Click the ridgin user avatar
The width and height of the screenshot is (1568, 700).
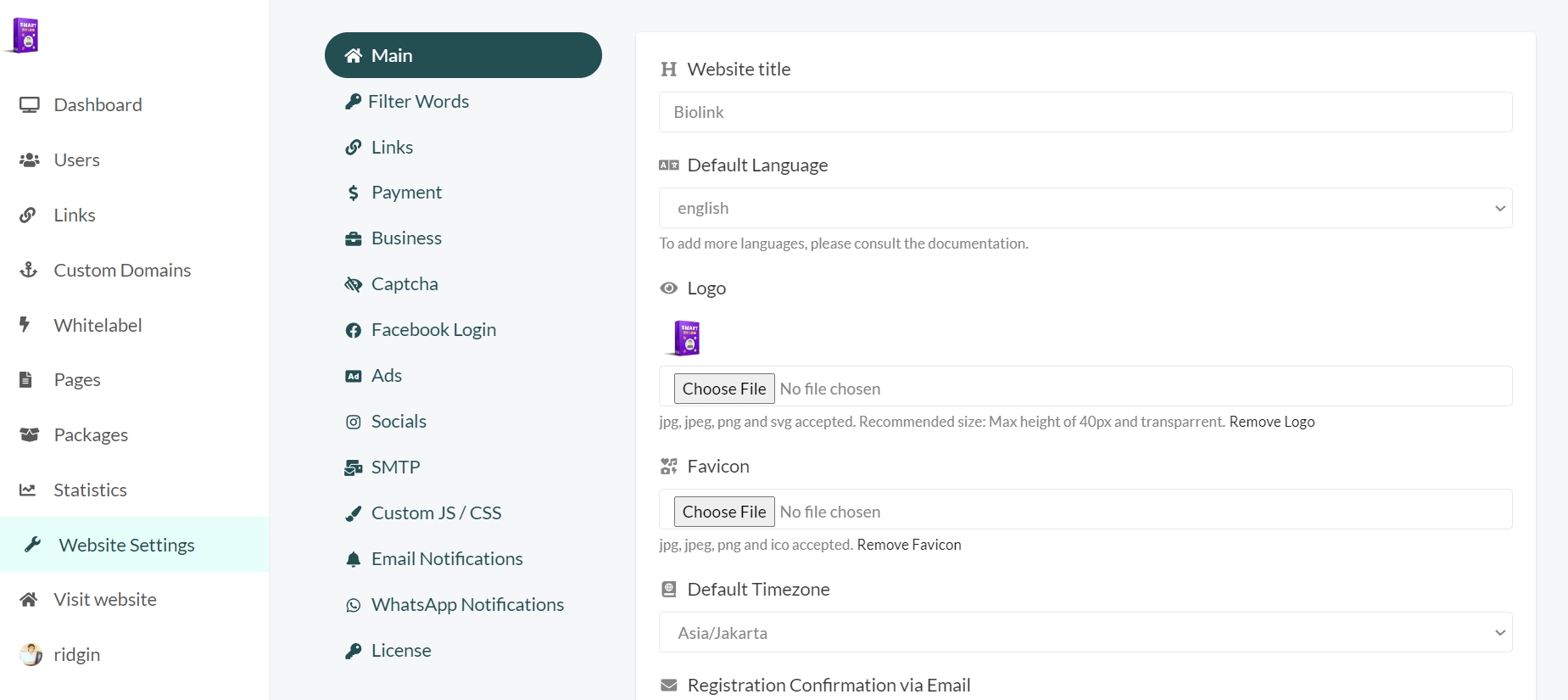31,654
